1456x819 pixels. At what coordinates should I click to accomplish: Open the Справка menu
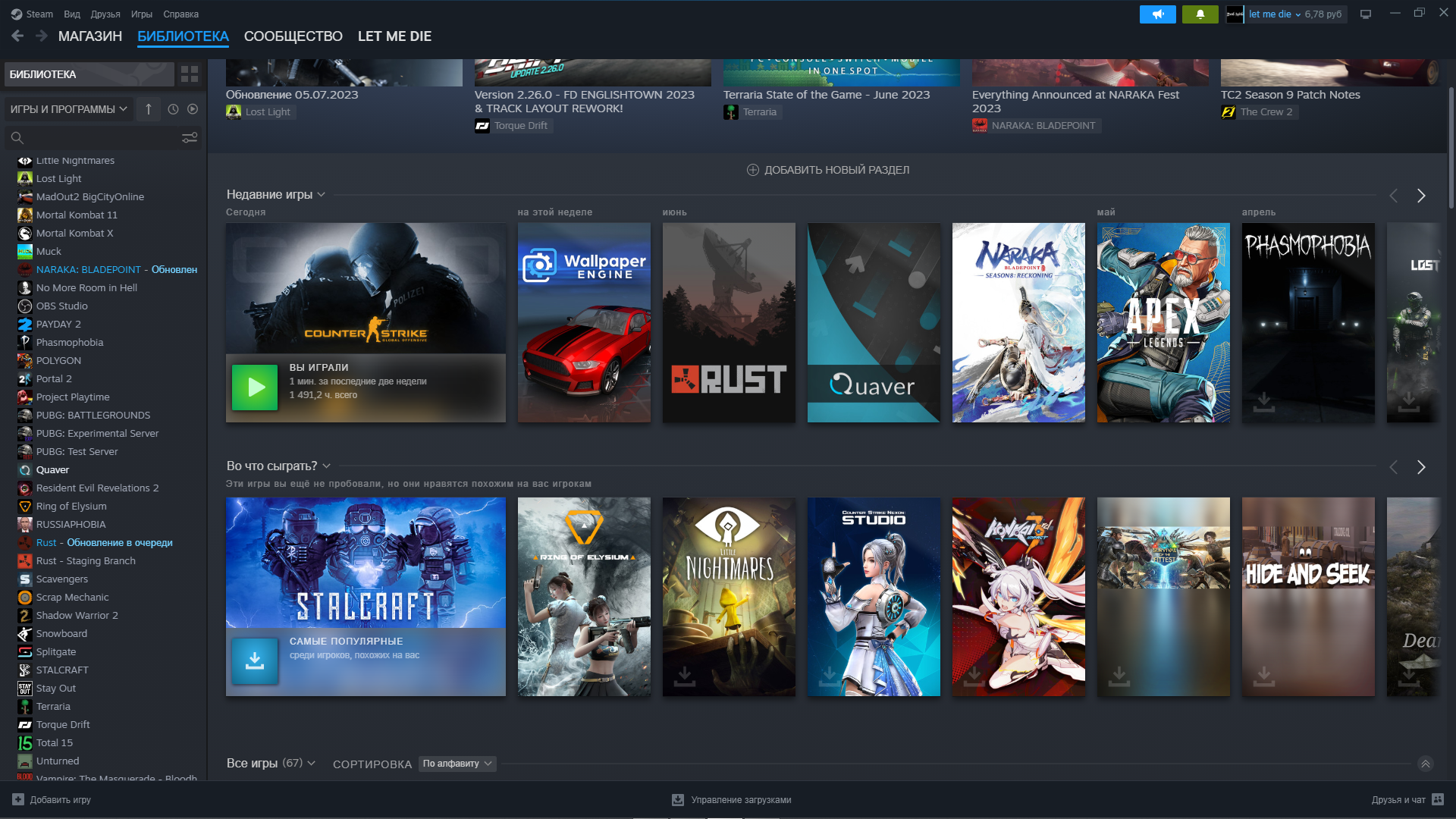181,14
